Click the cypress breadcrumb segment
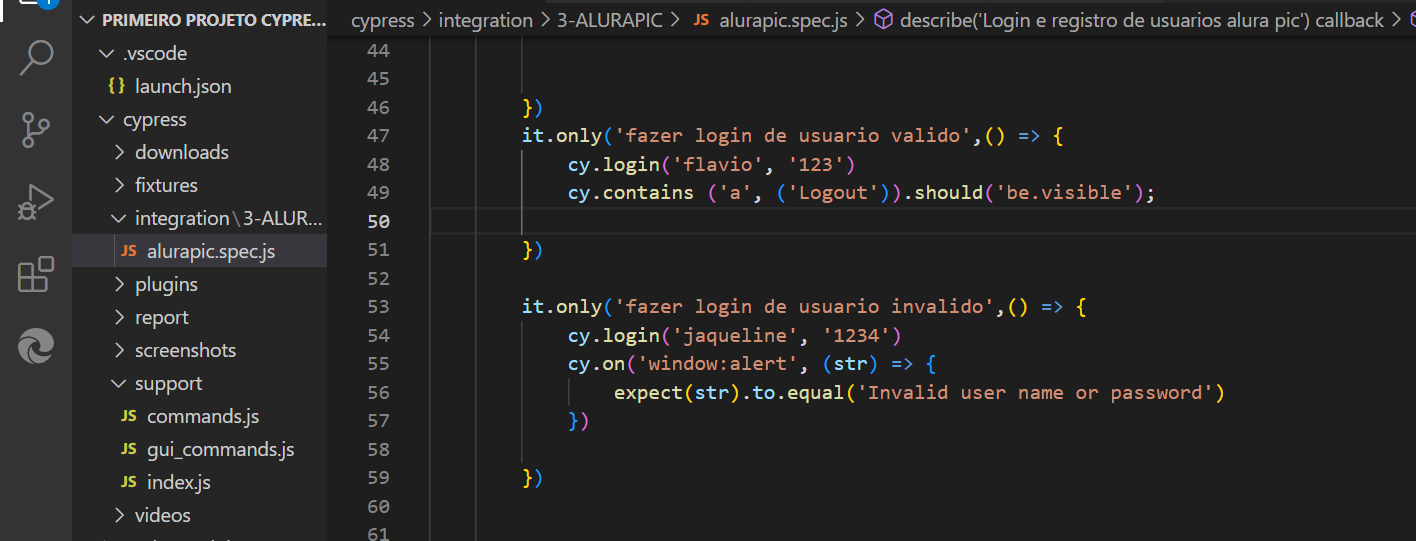 [x=383, y=20]
